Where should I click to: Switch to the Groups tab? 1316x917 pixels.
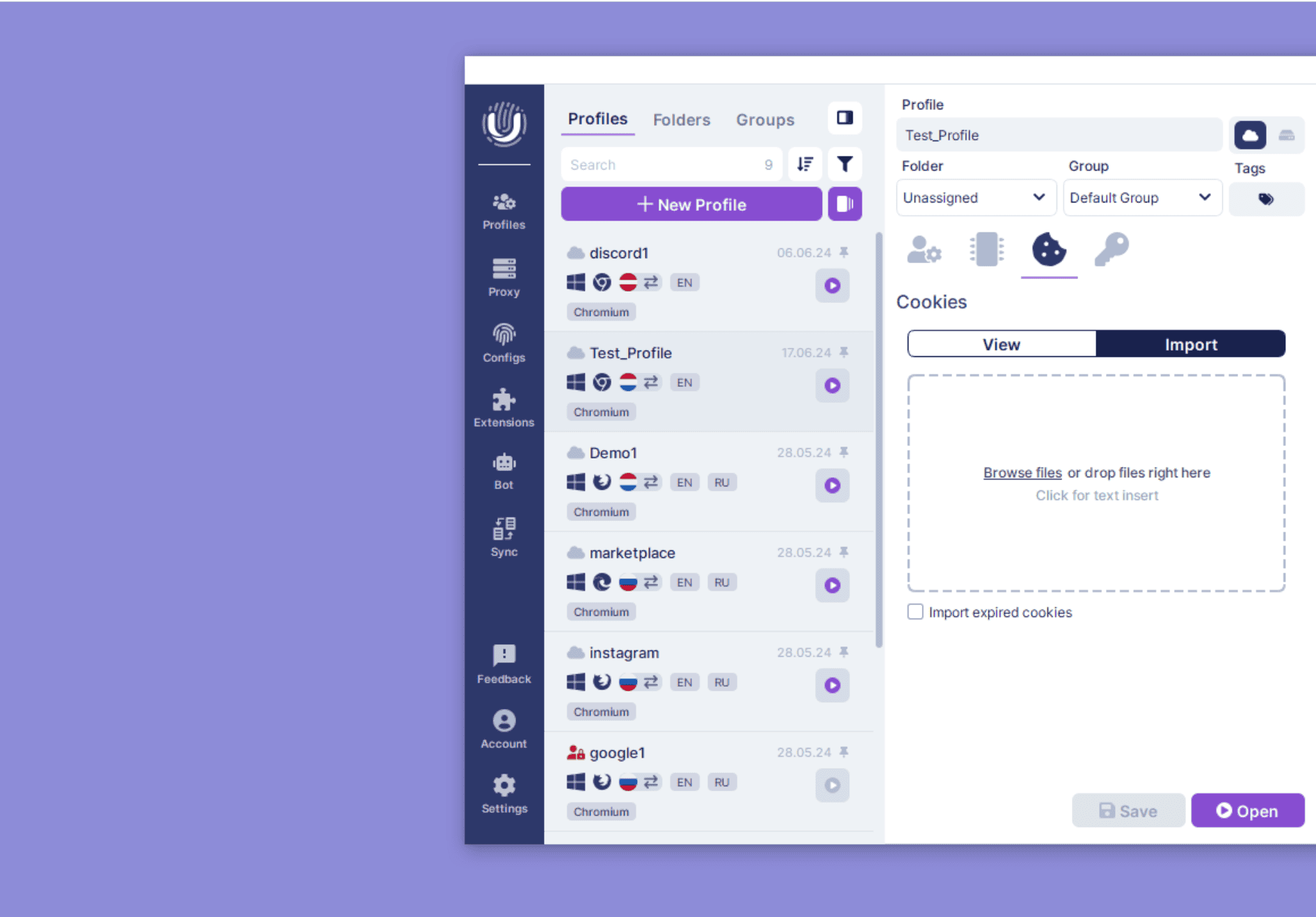tap(764, 120)
